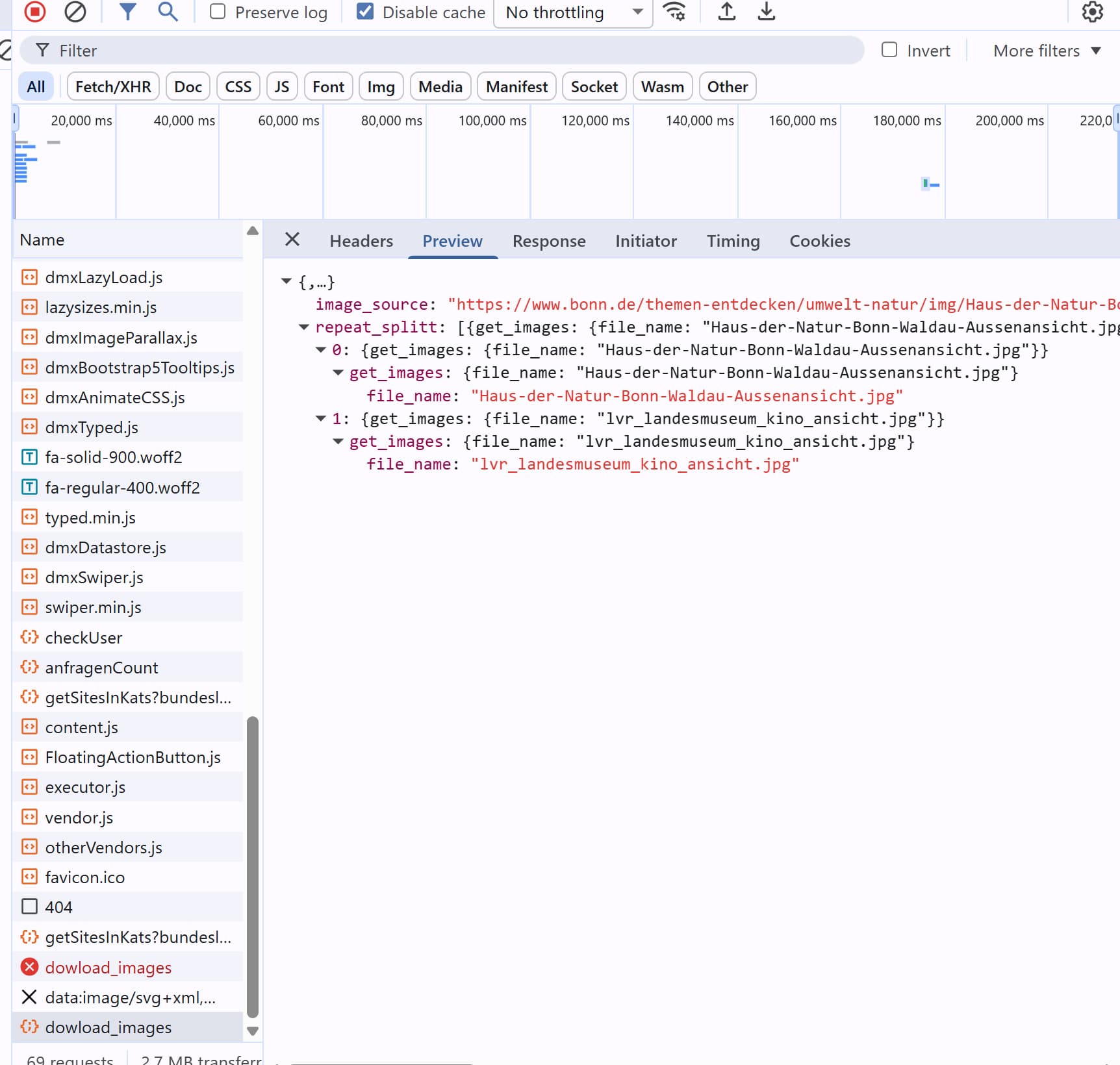Enable the Preserve log checkbox
The height and width of the screenshot is (1065, 1120).
[x=218, y=12]
